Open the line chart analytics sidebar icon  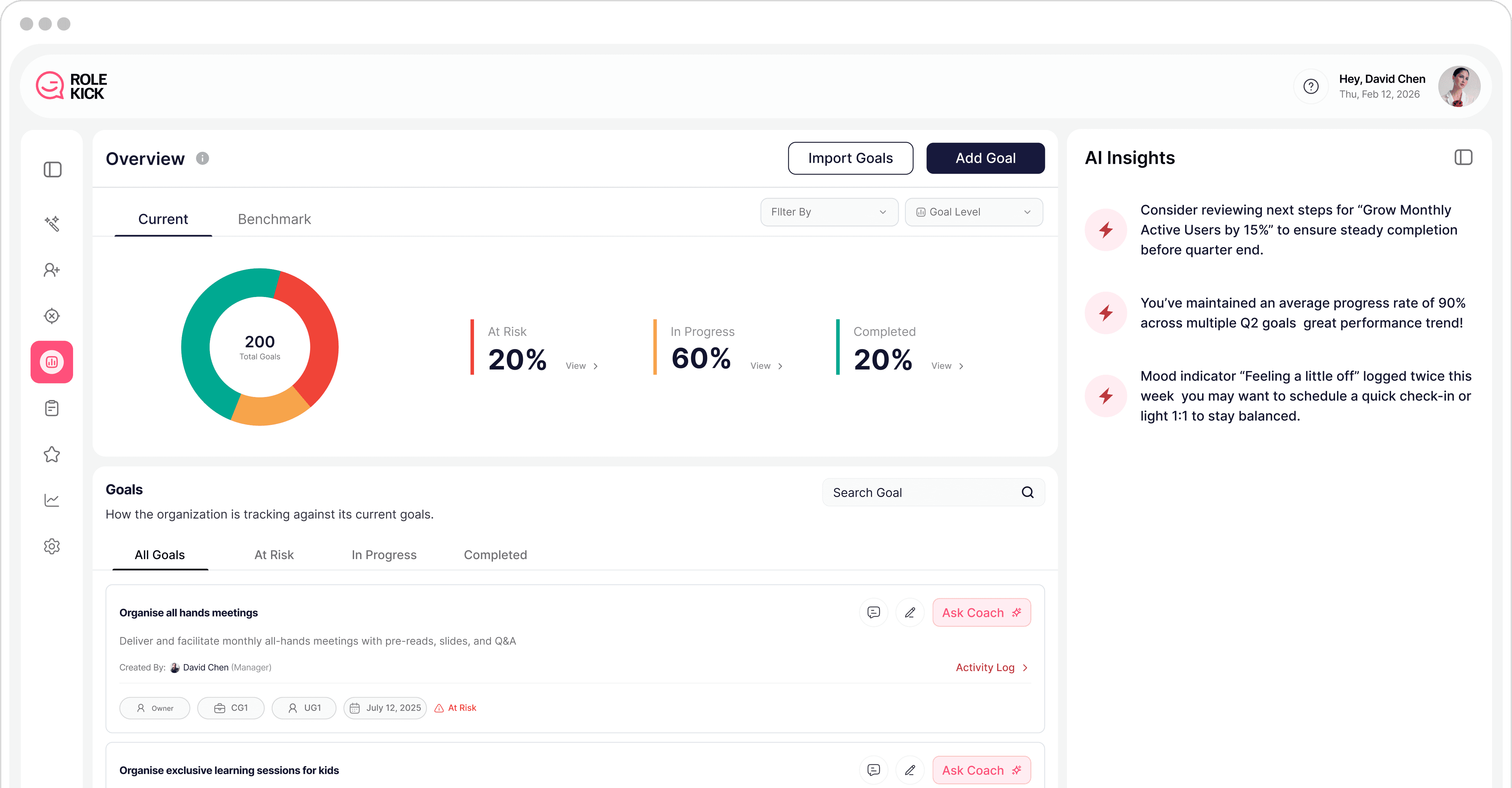[x=52, y=500]
